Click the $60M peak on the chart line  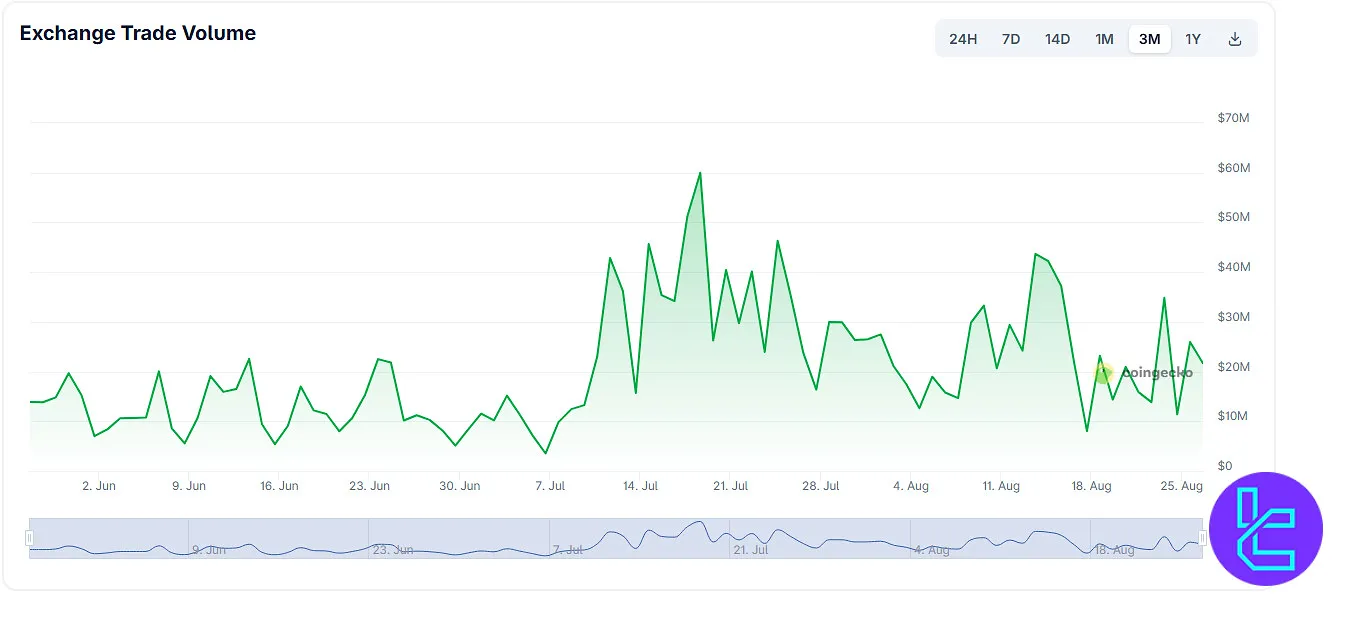point(700,173)
